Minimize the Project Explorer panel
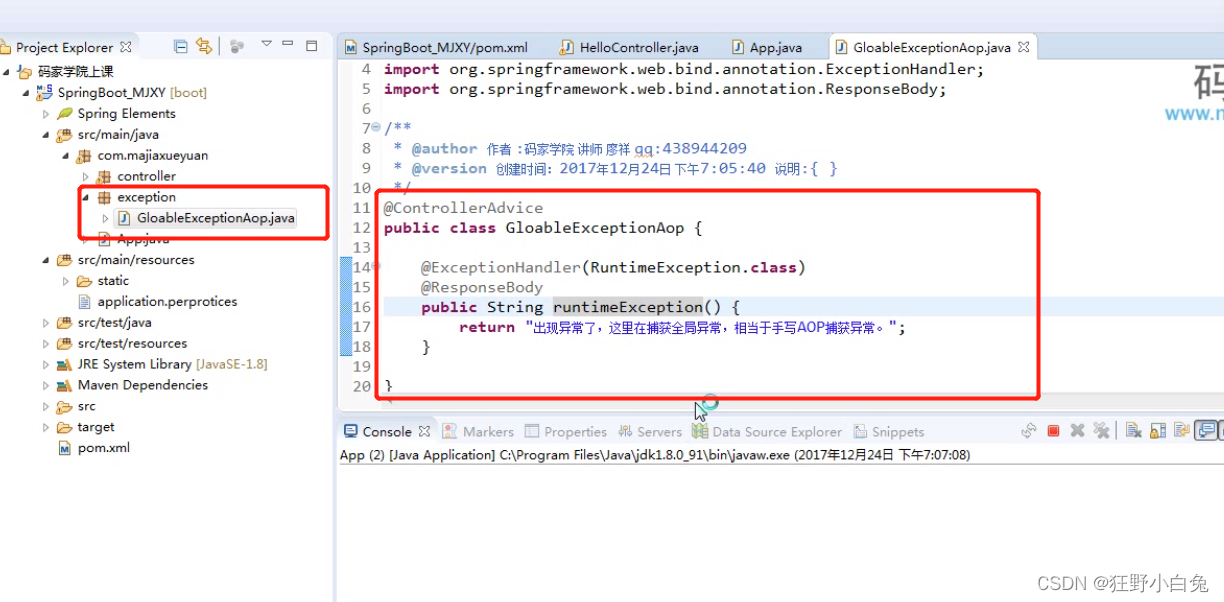Screen dimensions: 1224x602 click(288, 44)
